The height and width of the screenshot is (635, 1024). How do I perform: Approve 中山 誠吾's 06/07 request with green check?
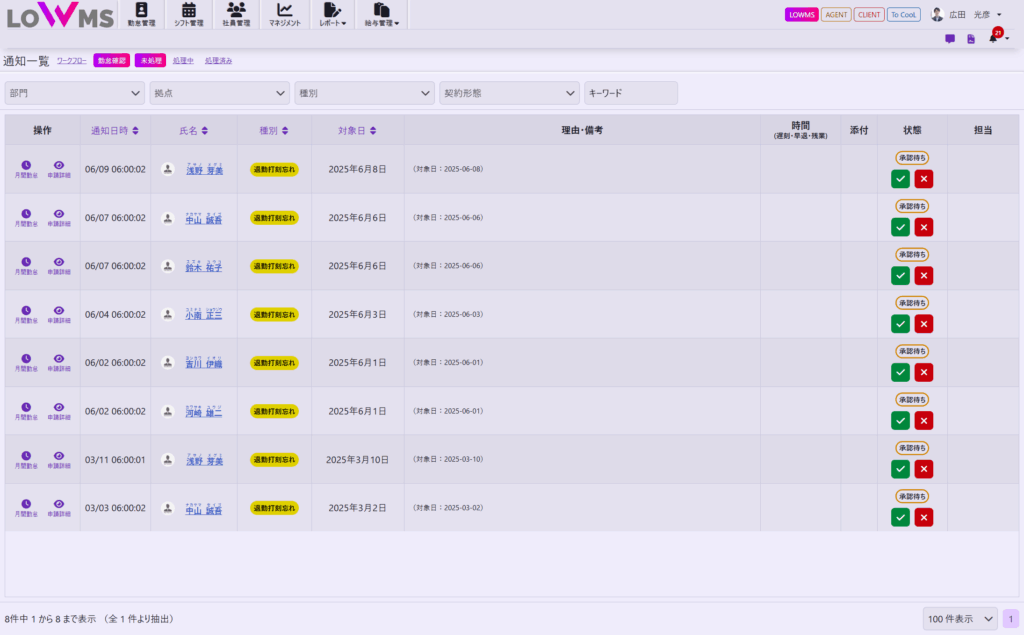click(x=900, y=227)
